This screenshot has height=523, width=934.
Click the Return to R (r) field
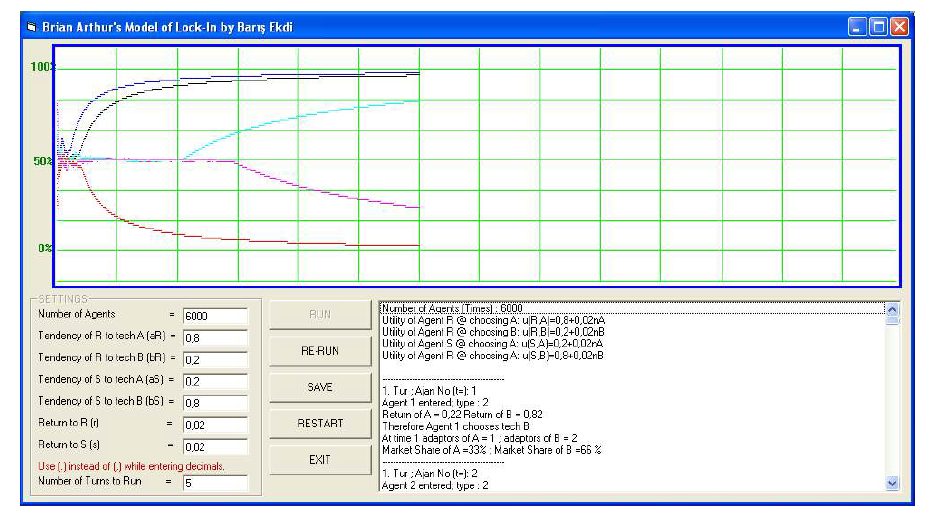coord(215,425)
